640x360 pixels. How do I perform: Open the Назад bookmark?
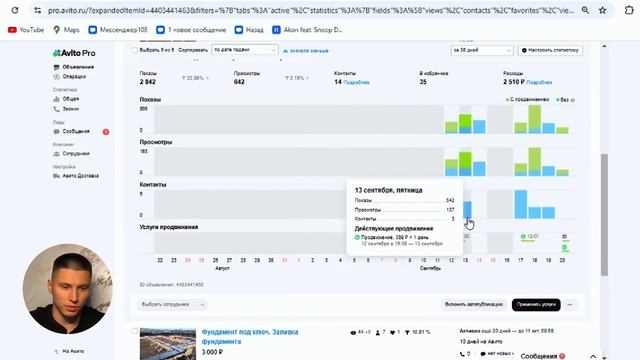coord(249,30)
